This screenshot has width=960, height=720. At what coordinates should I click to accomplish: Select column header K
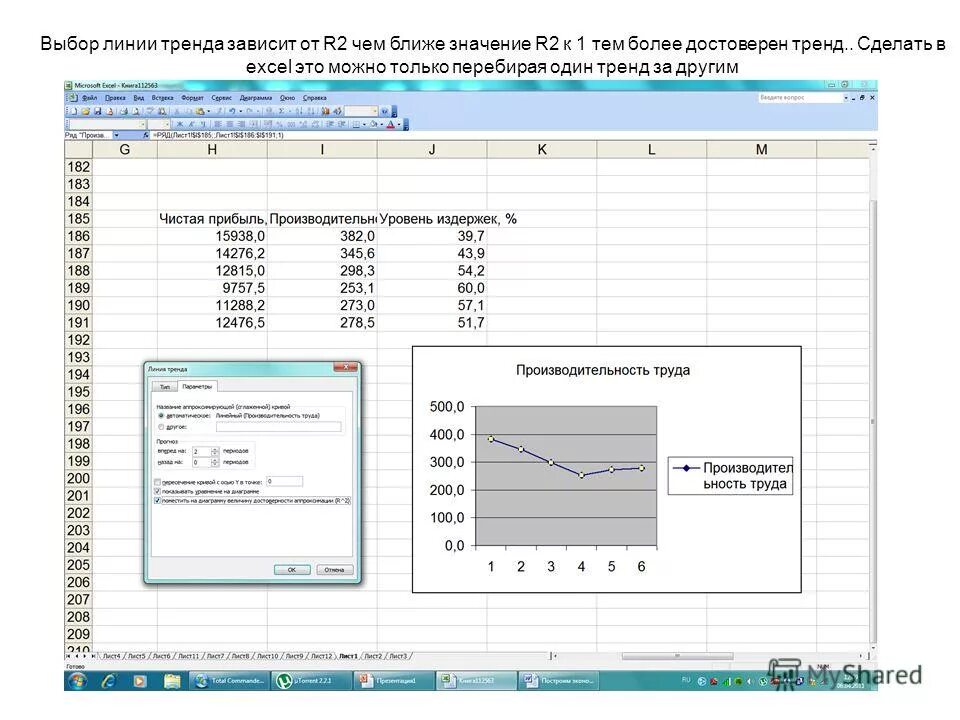[541, 149]
